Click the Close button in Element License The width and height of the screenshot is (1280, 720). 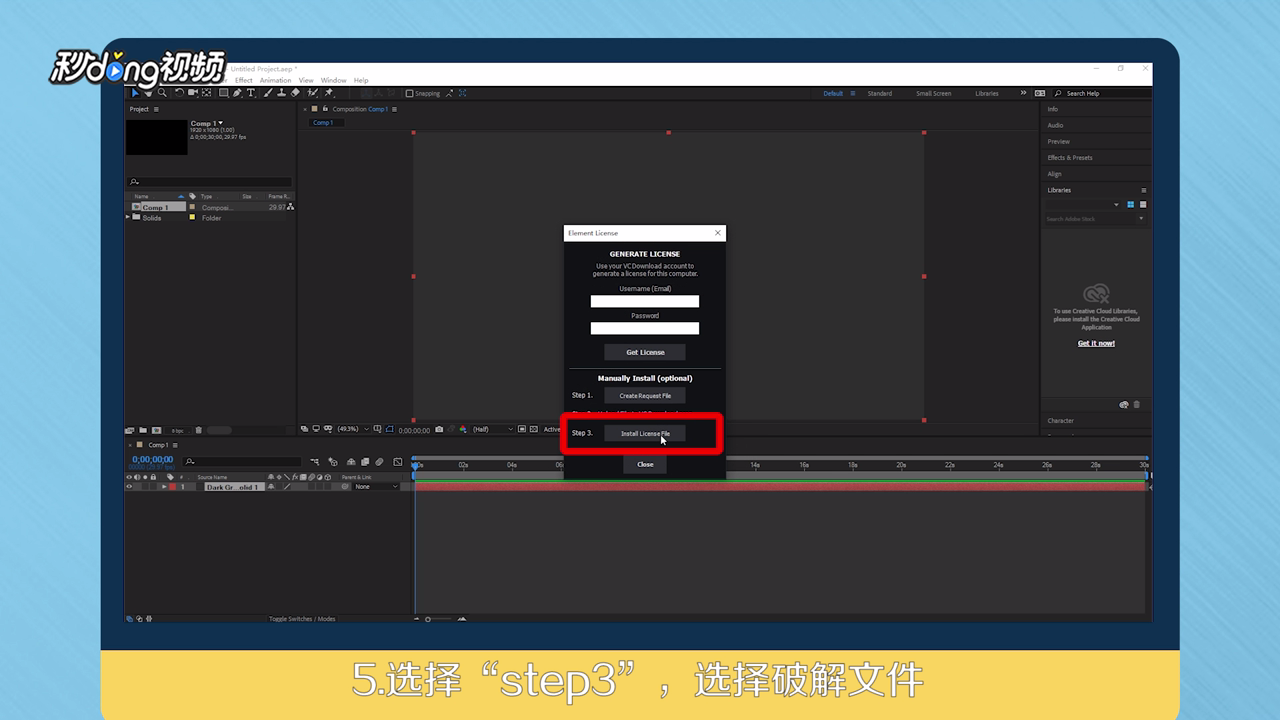(x=645, y=464)
